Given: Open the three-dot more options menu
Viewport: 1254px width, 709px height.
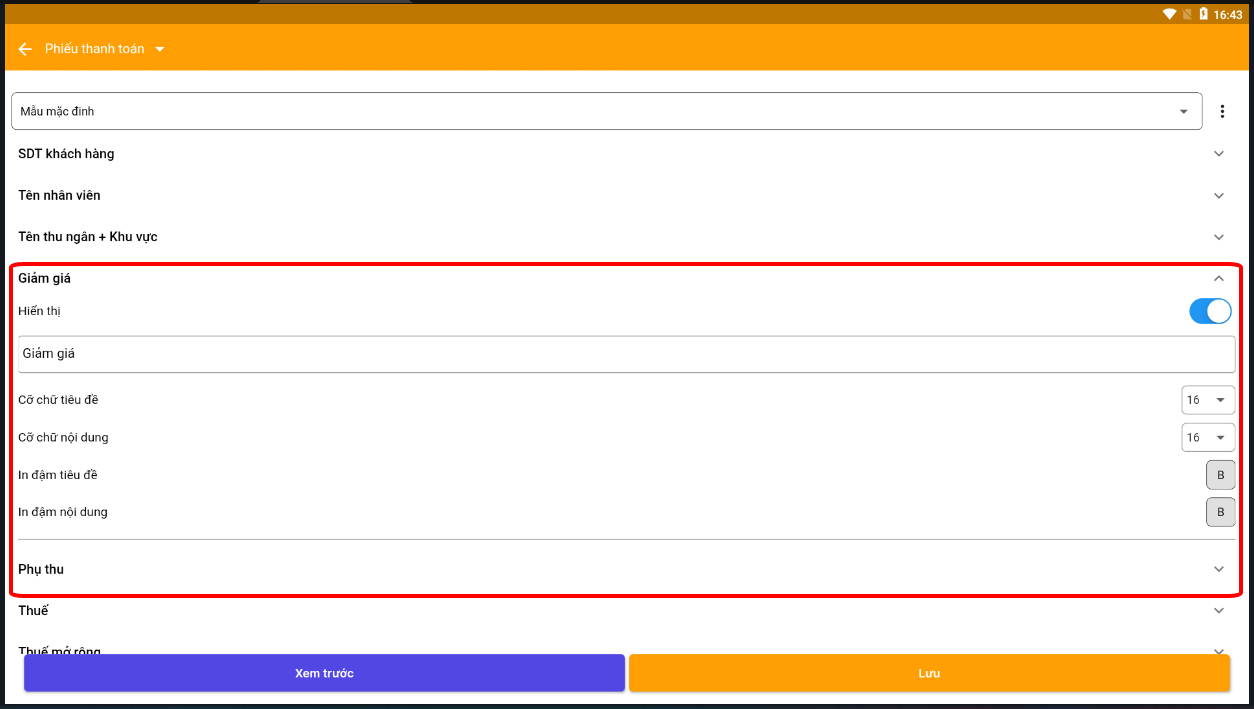Looking at the screenshot, I should point(1222,112).
